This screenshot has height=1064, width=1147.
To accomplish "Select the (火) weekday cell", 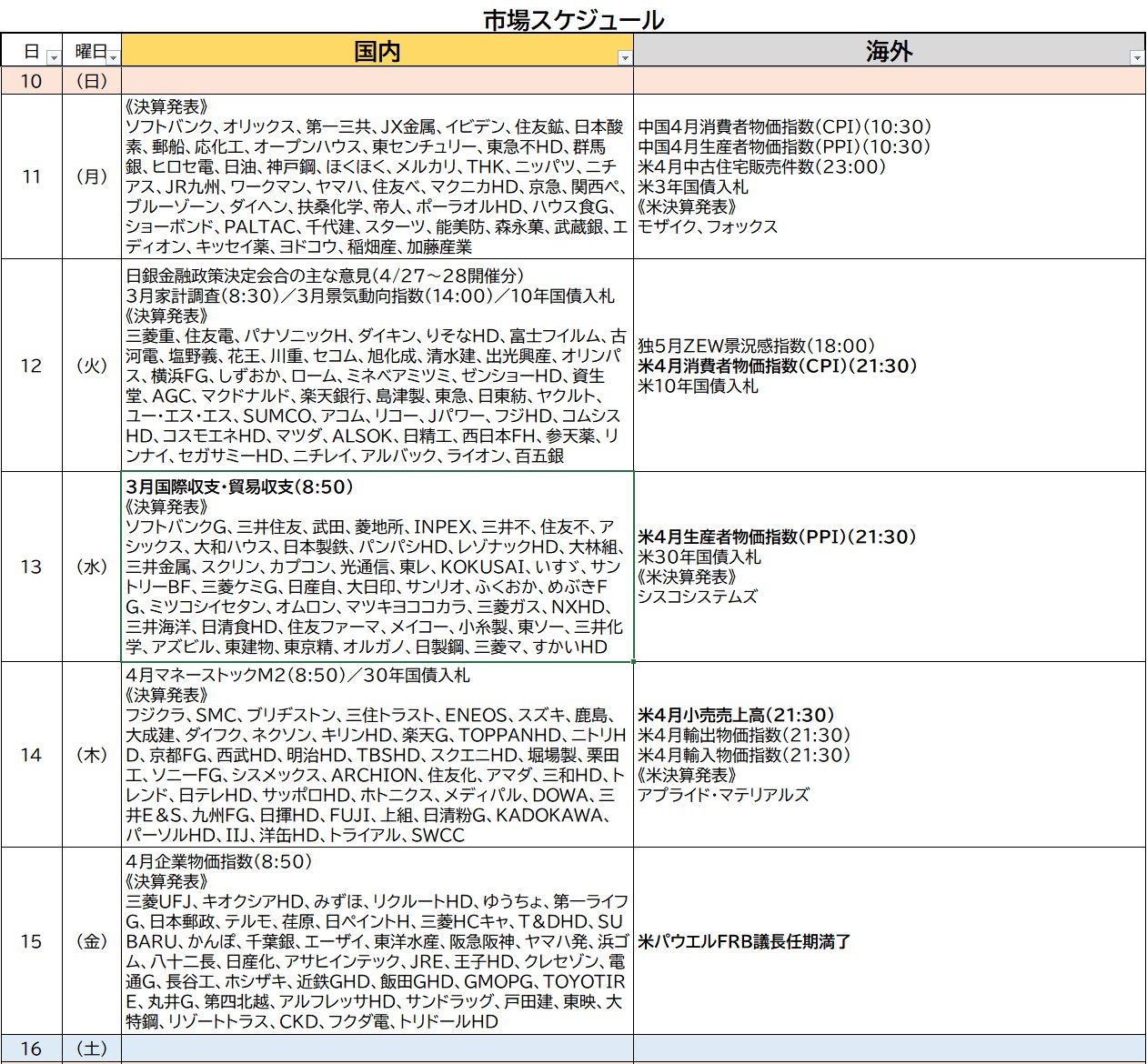I will tap(91, 366).
